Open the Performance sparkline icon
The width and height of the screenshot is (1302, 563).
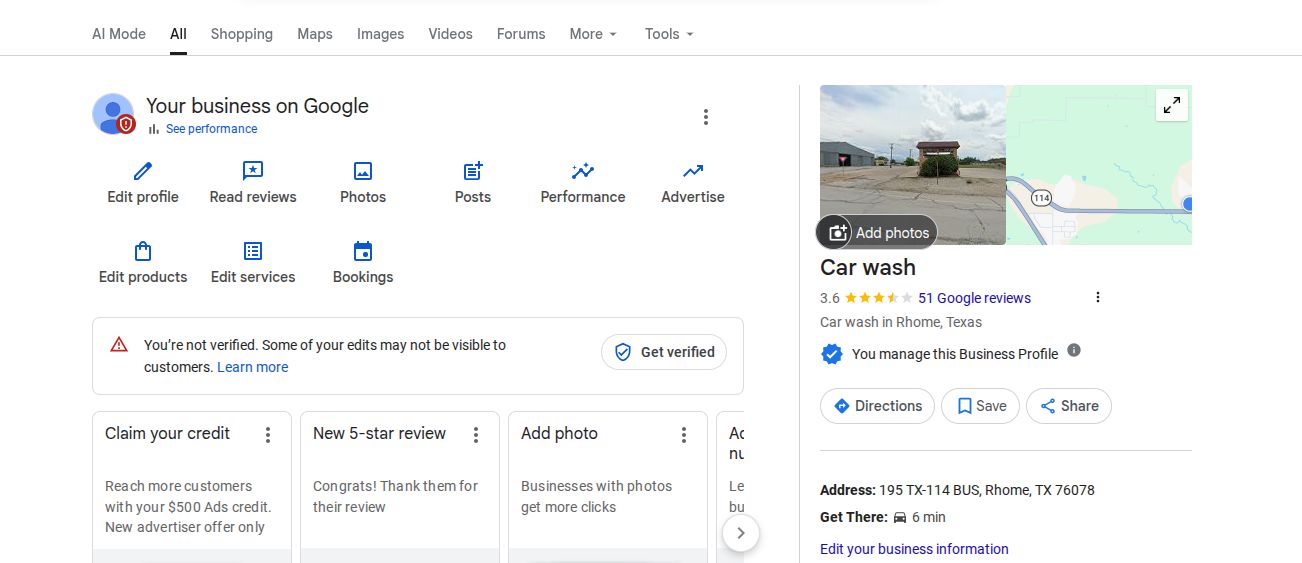[x=583, y=171]
